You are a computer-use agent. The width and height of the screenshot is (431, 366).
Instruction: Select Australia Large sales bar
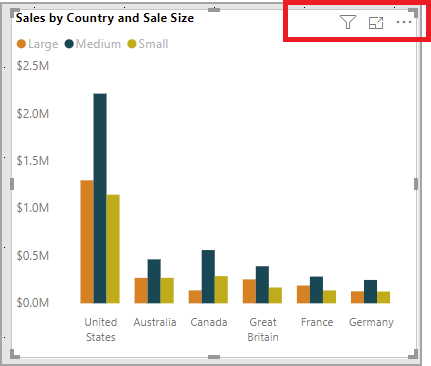[141, 291]
